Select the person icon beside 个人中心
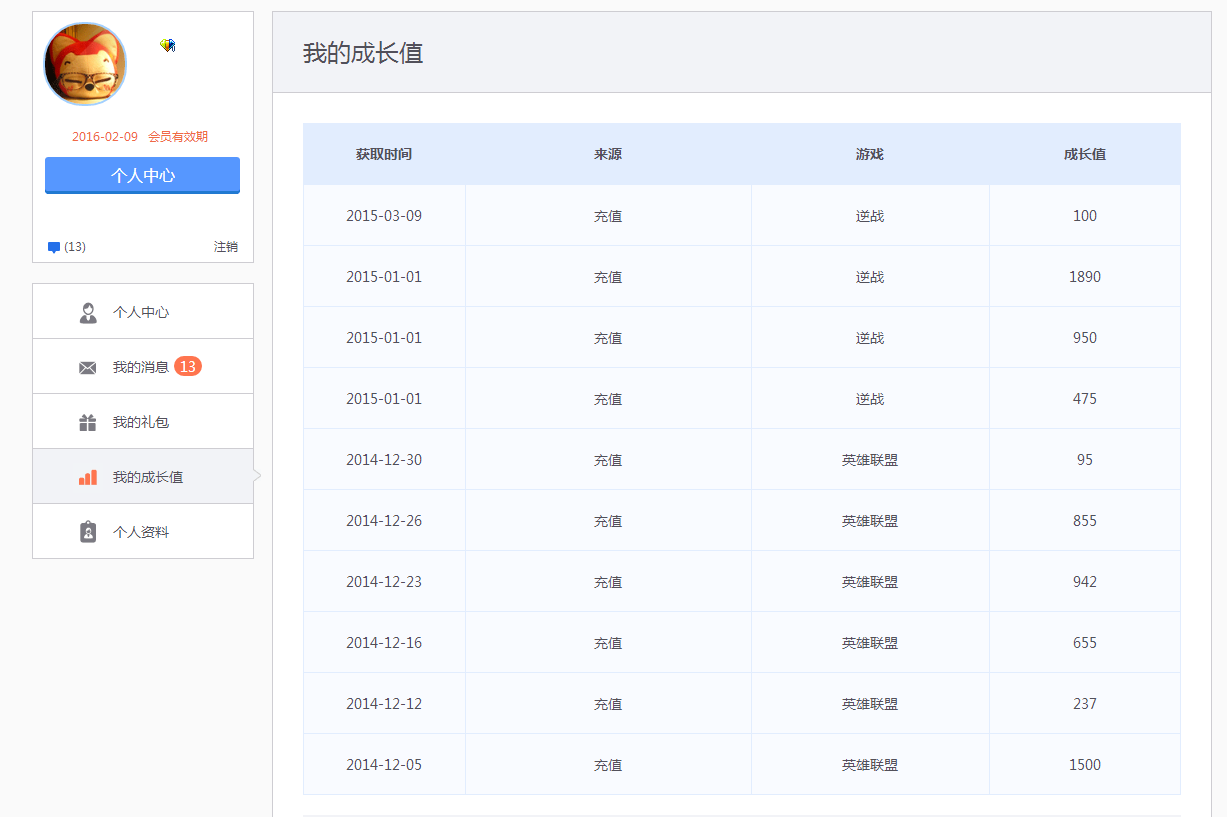 88,311
